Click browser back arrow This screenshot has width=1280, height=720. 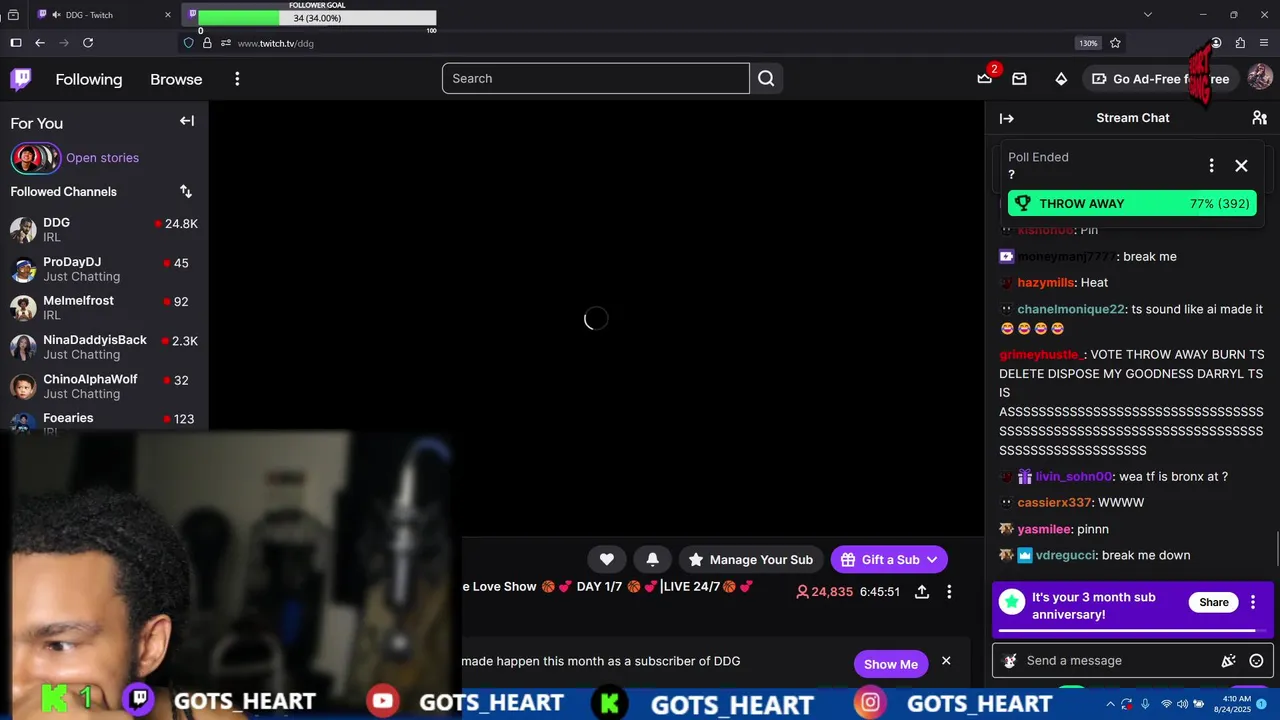click(40, 43)
